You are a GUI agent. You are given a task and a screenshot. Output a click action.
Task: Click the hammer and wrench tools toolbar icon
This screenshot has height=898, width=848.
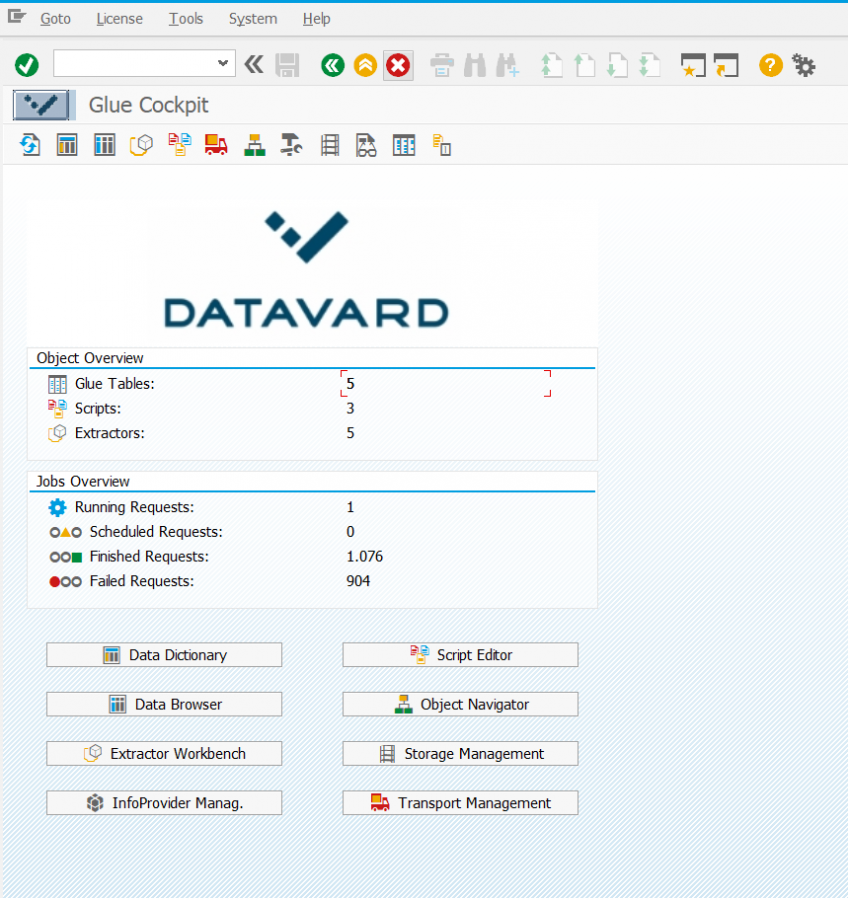291,144
